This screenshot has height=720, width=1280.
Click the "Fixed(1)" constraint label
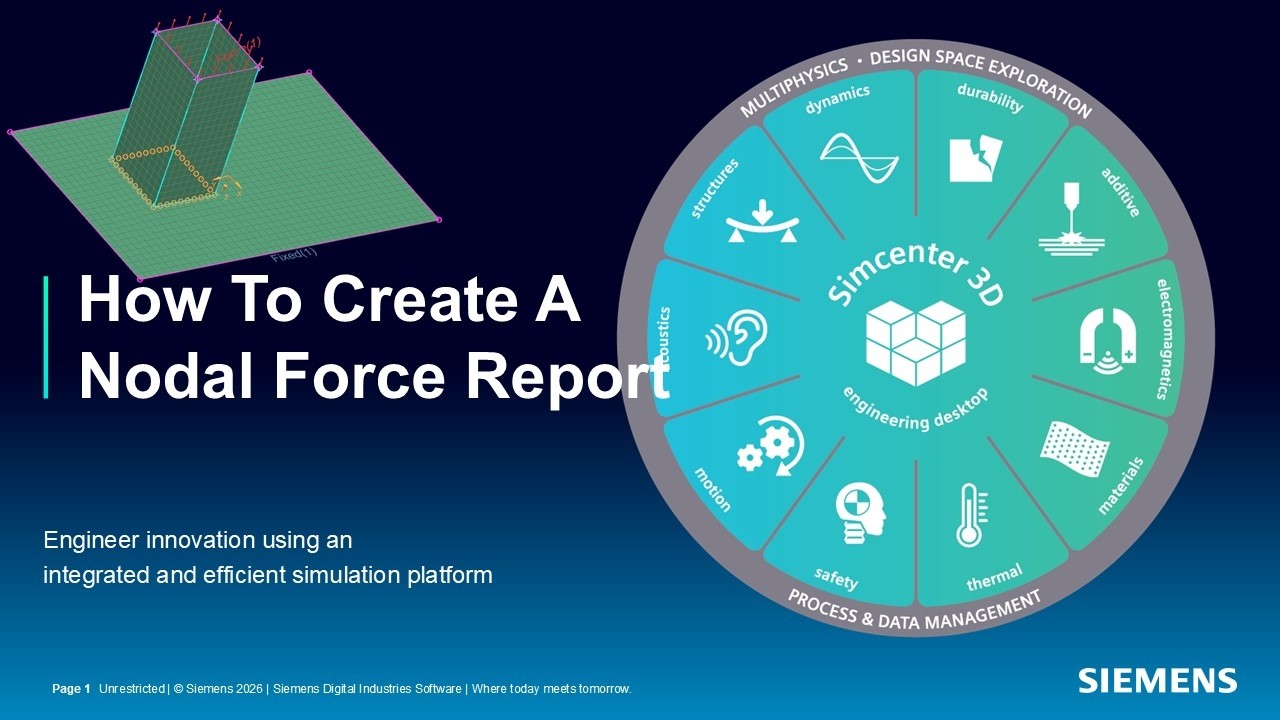pos(294,254)
